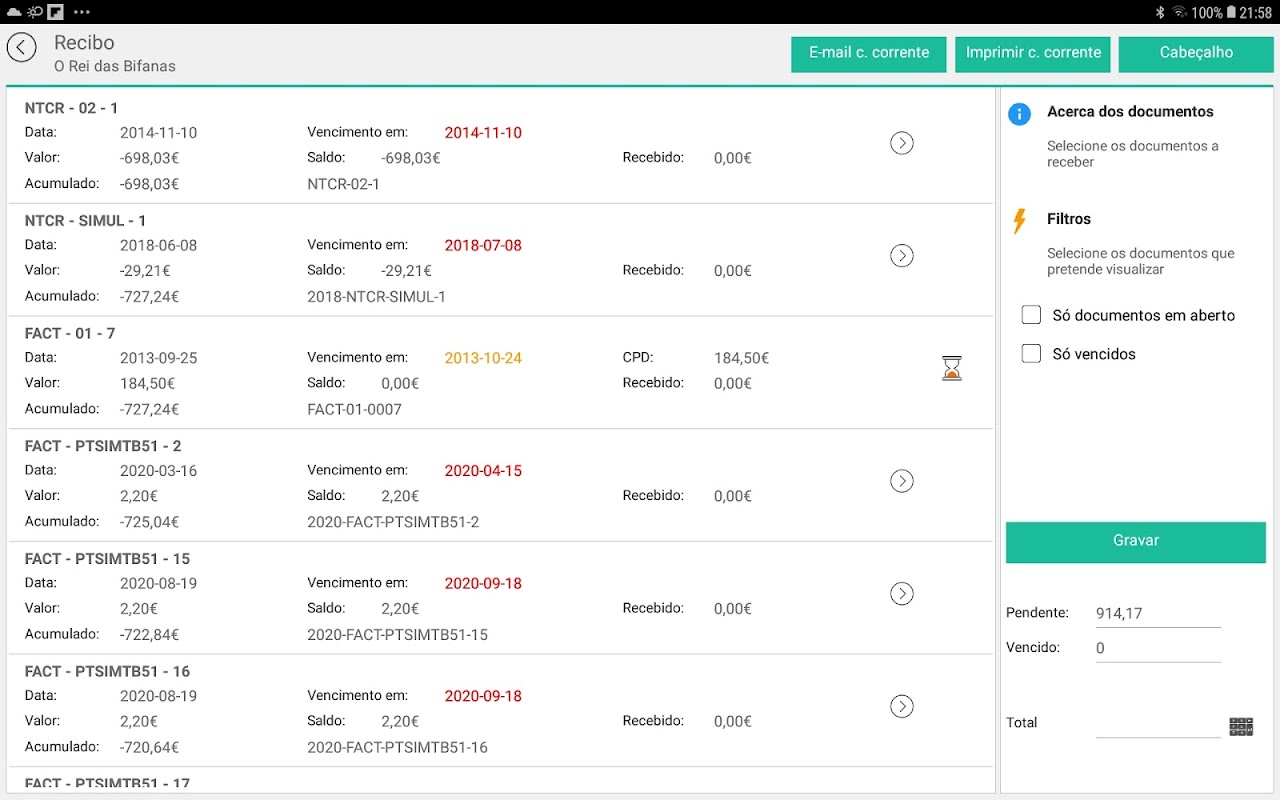Tap reference text '2020-FACT-PTSIMTB51-15'
This screenshot has height=800, width=1280.
point(397,635)
